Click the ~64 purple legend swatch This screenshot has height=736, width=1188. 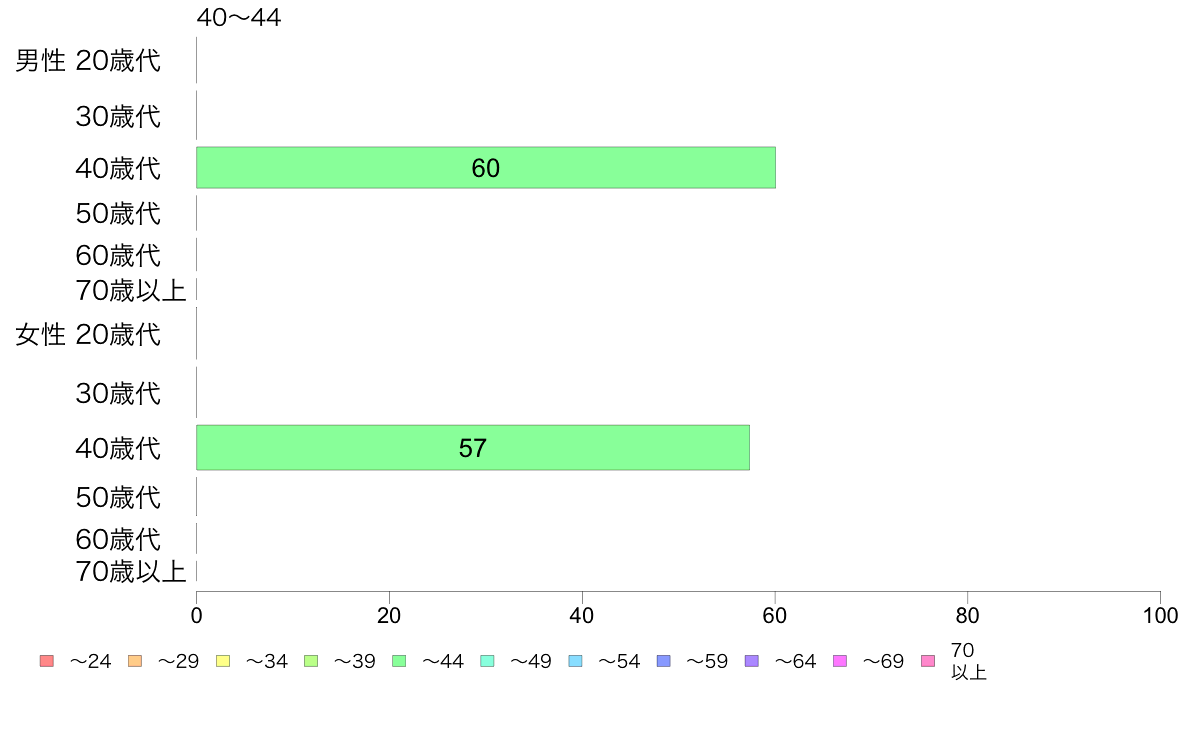coord(752,661)
